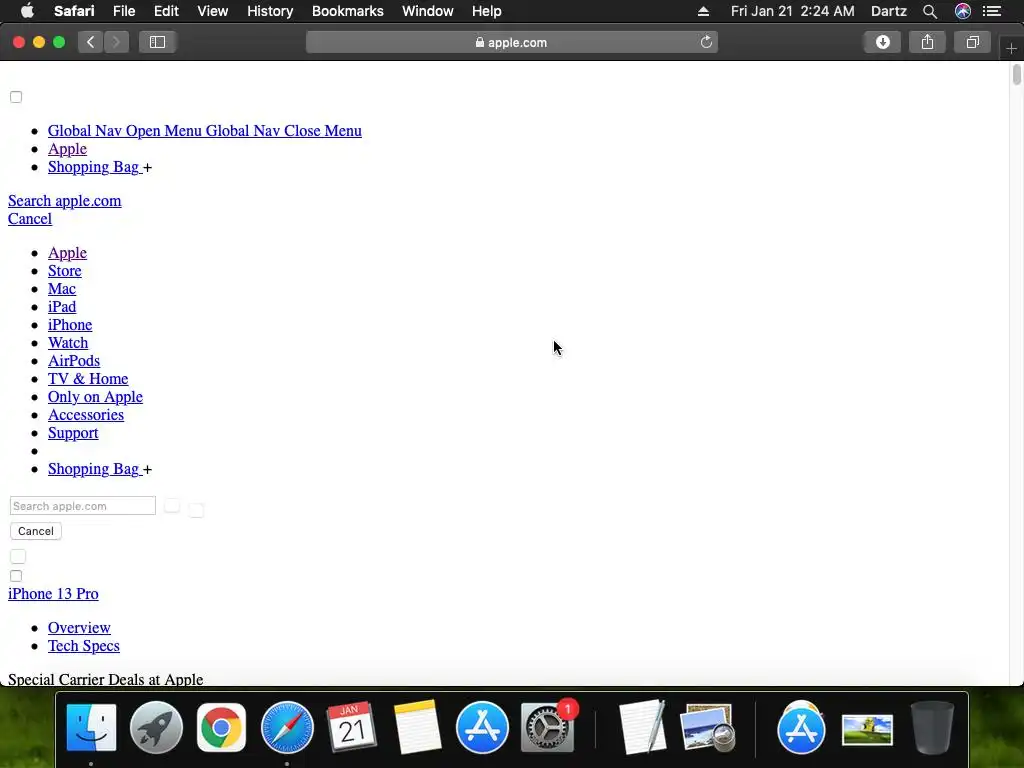Show the Safari sidebar
The height and width of the screenshot is (768, 1024).
pyautogui.click(x=157, y=42)
